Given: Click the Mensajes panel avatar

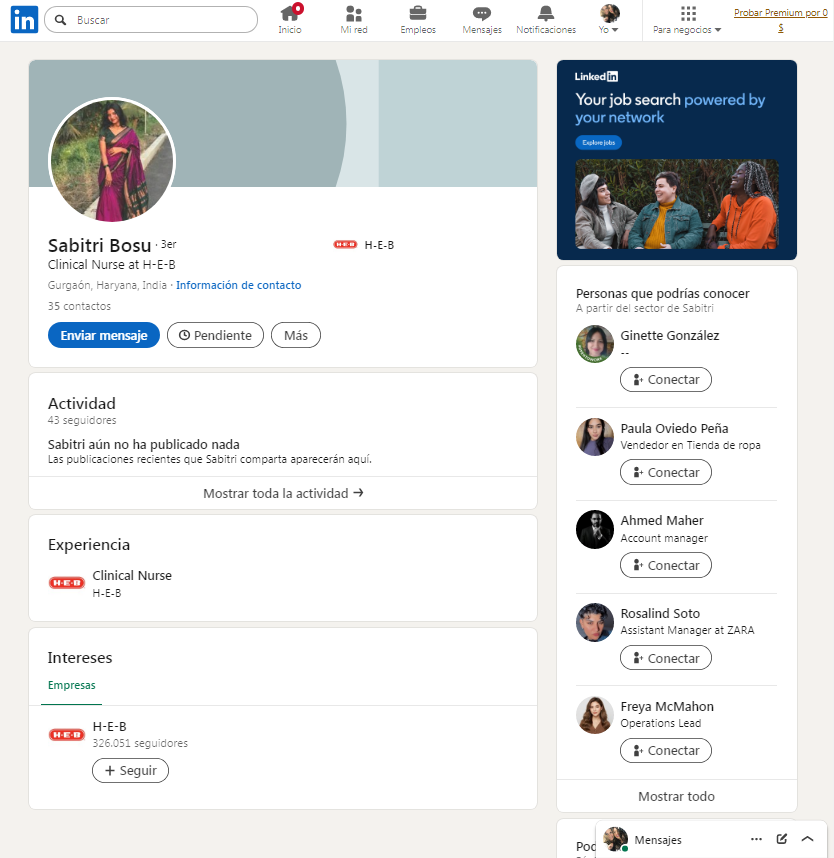Looking at the screenshot, I should [x=615, y=839].
